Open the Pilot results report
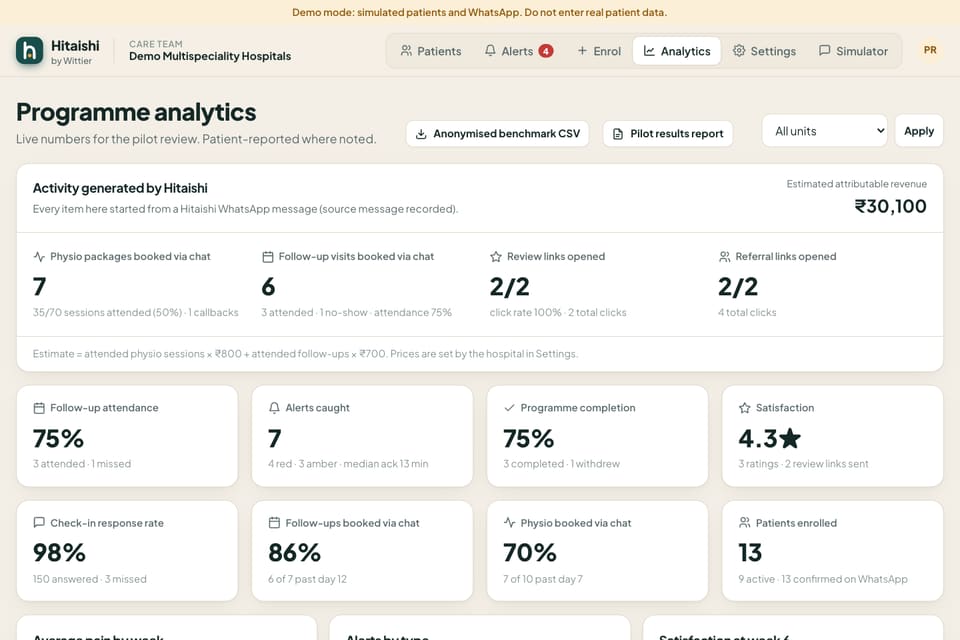Screen dimensions: 960x640 pyautogui.click(x=668, y=134)
